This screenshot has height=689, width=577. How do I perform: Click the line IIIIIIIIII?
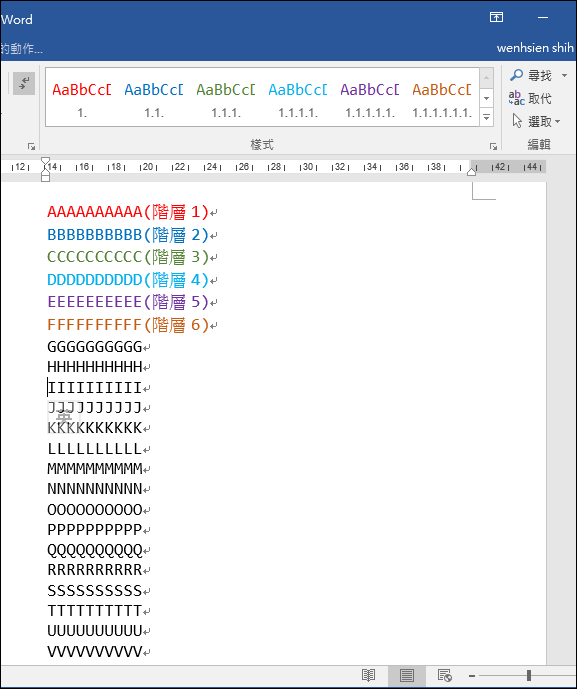pos(95,388)
